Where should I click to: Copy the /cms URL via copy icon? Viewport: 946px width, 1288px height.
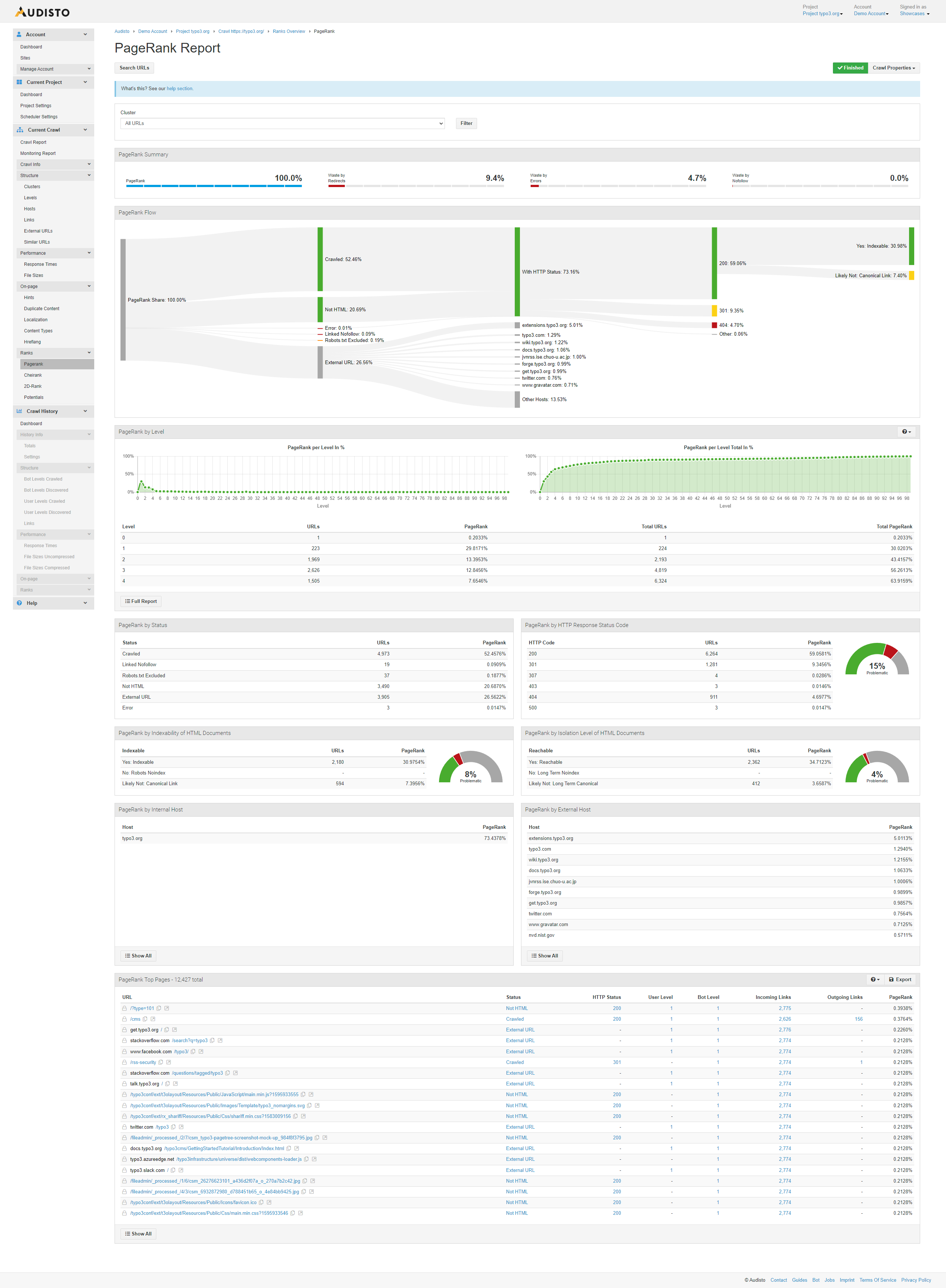[x=145, y=1019]
